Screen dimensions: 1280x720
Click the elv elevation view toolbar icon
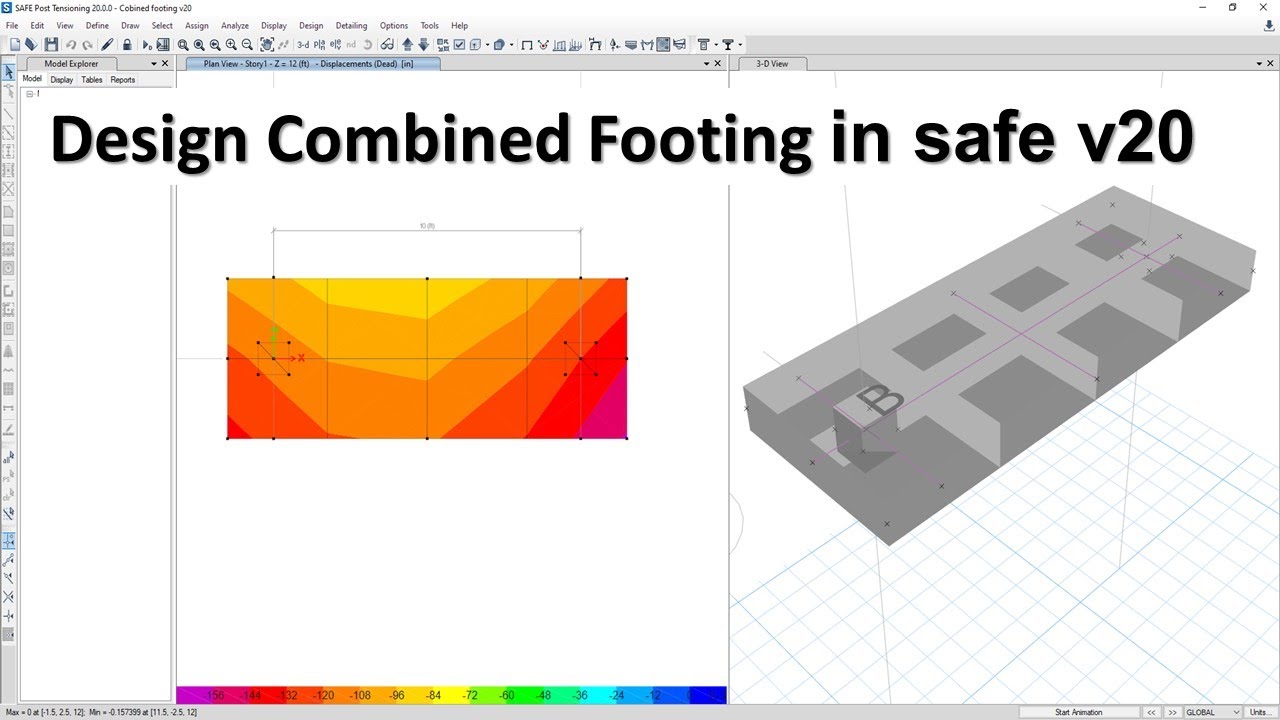(x=335, y=44)
